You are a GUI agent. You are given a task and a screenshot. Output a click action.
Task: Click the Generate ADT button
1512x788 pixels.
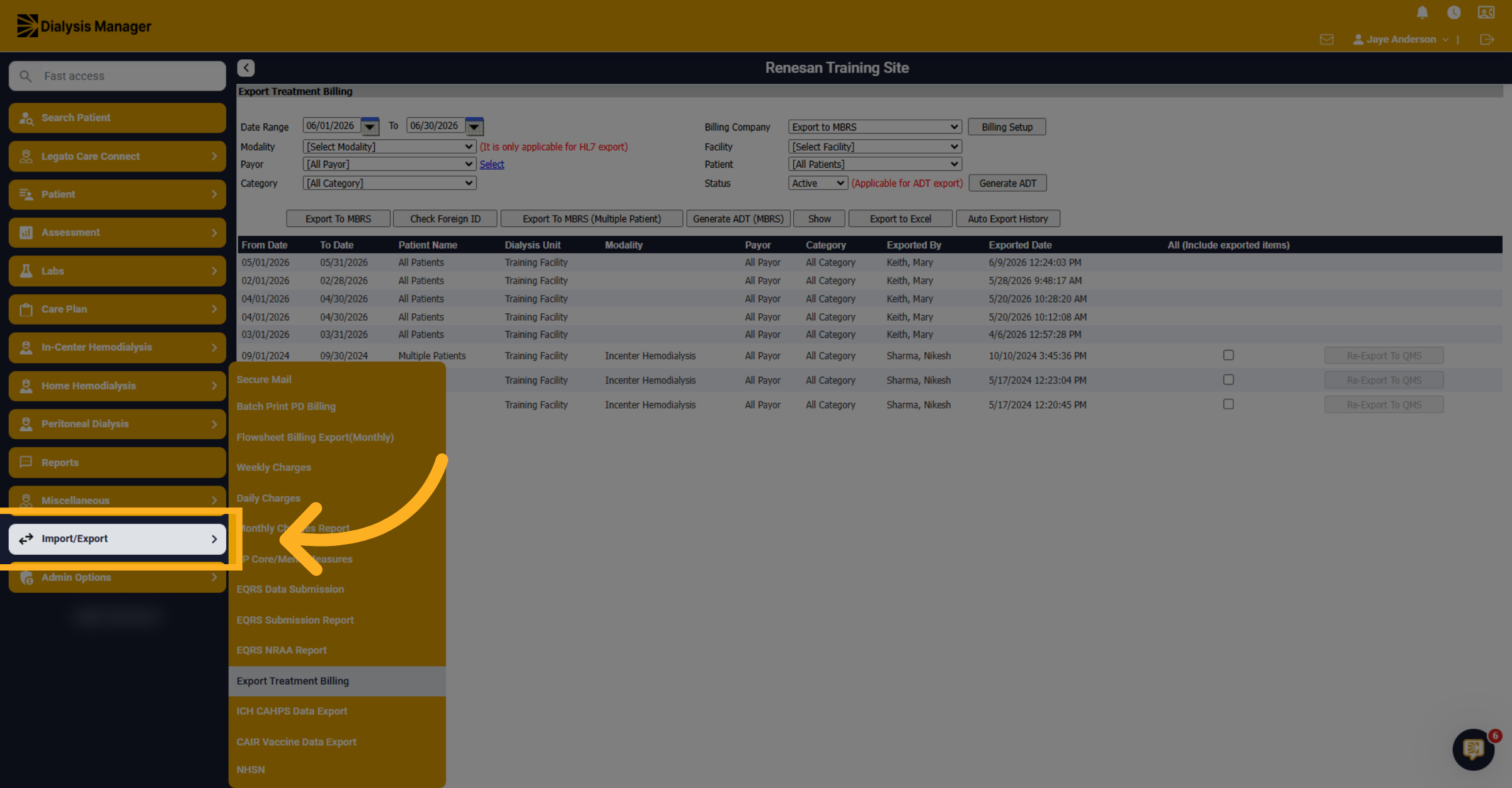point(1007,183)
